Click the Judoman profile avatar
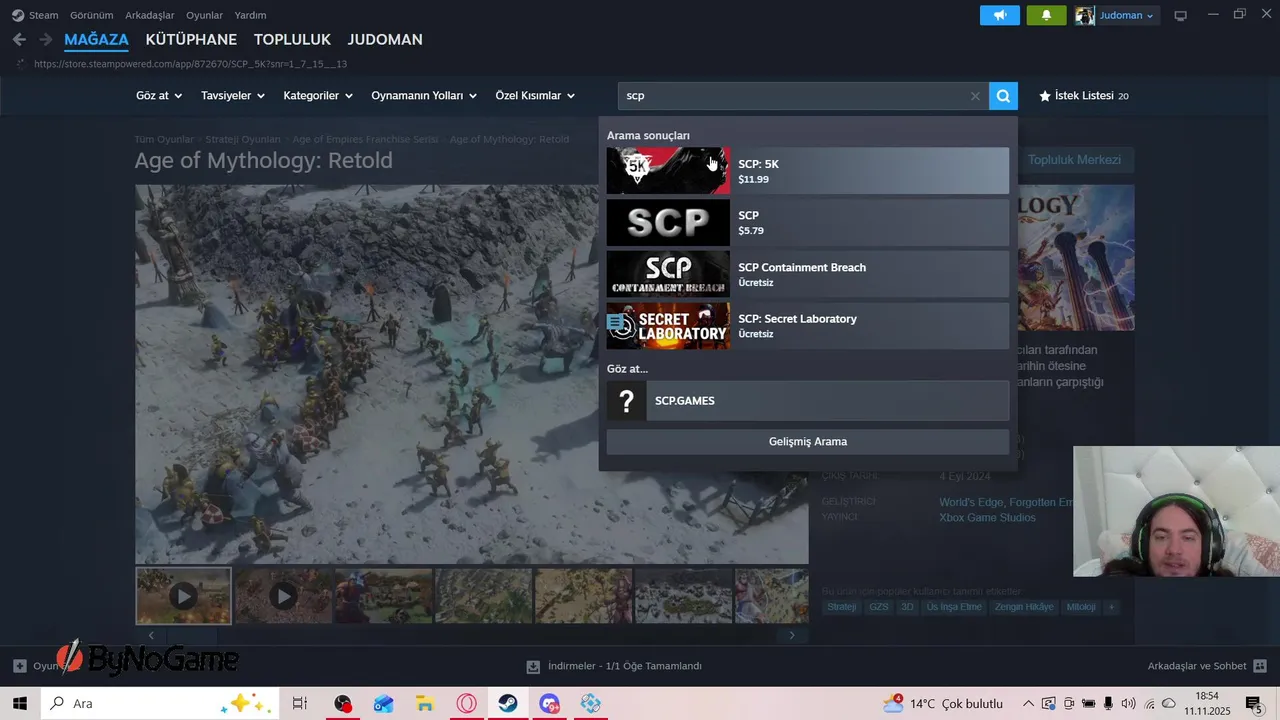 point(1085,15)
